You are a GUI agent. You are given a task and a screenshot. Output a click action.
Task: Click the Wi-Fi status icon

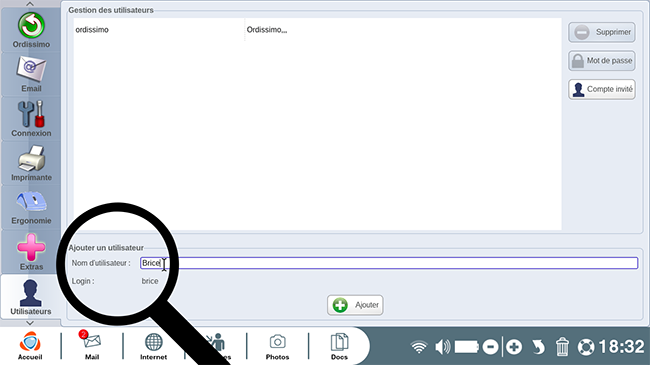[419, 347]
